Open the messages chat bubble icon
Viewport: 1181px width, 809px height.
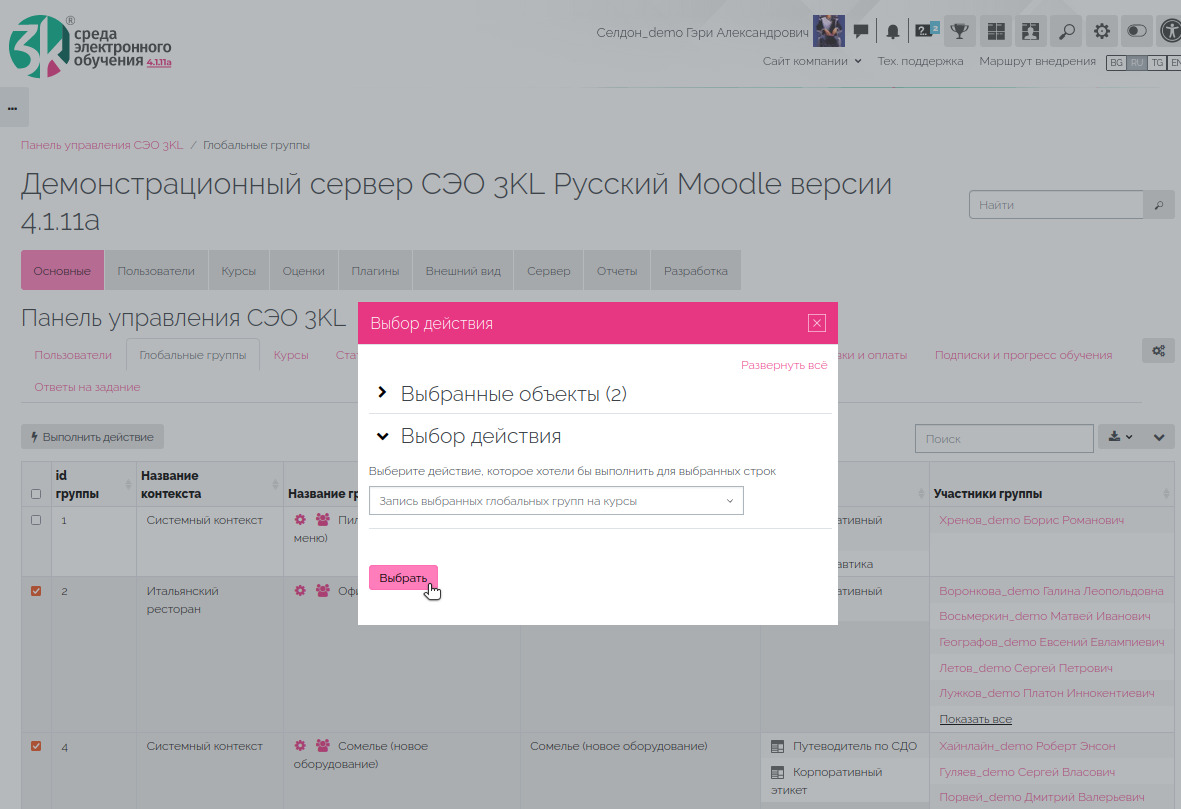click(861, 32)
